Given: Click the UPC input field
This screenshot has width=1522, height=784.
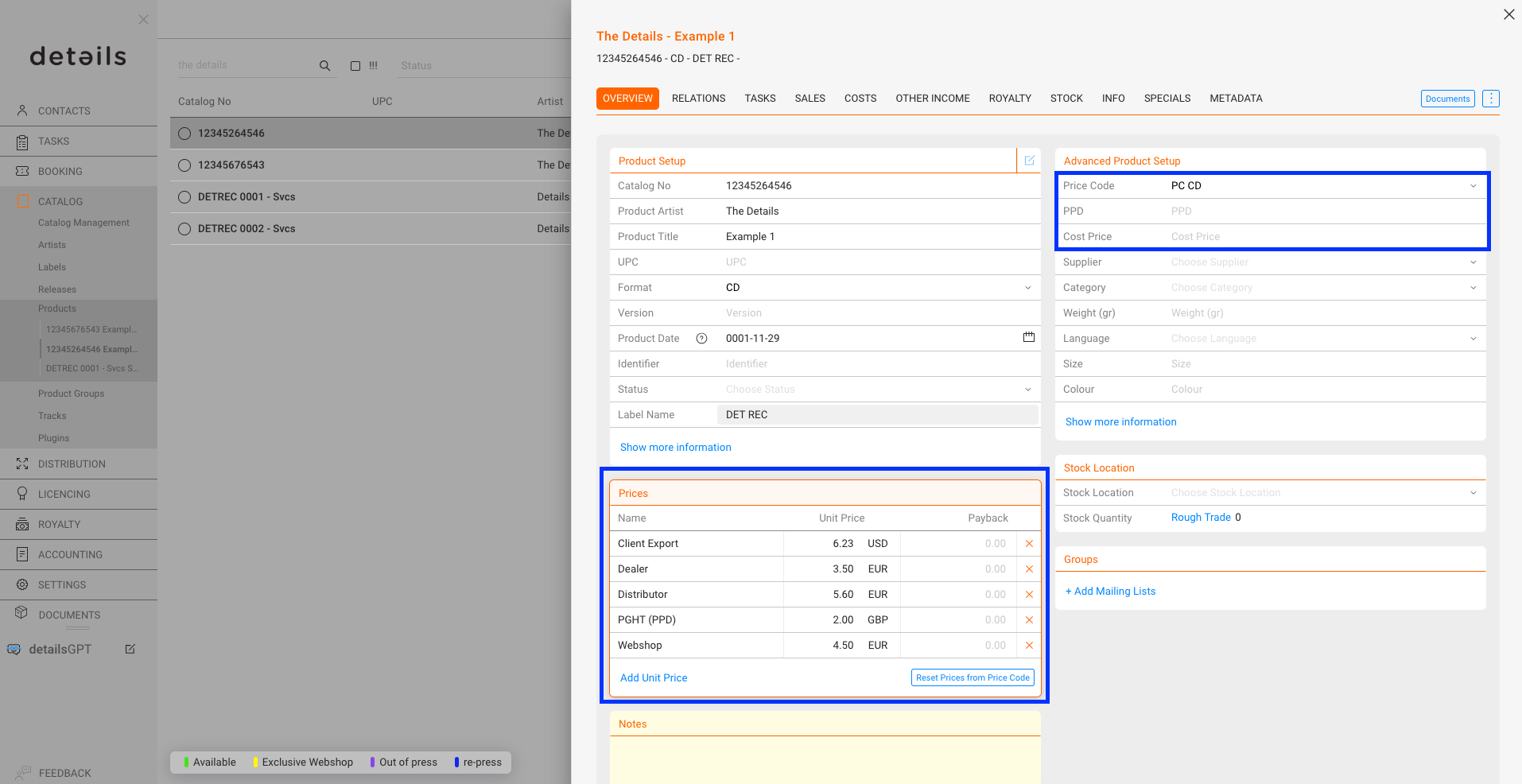Looking at the screenshot, I should point(879,262).
